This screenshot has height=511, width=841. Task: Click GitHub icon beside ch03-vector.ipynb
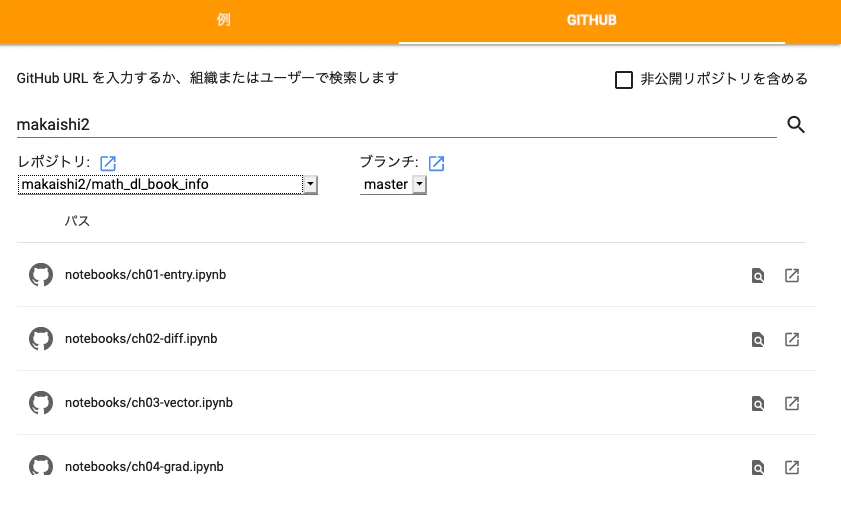41,403
